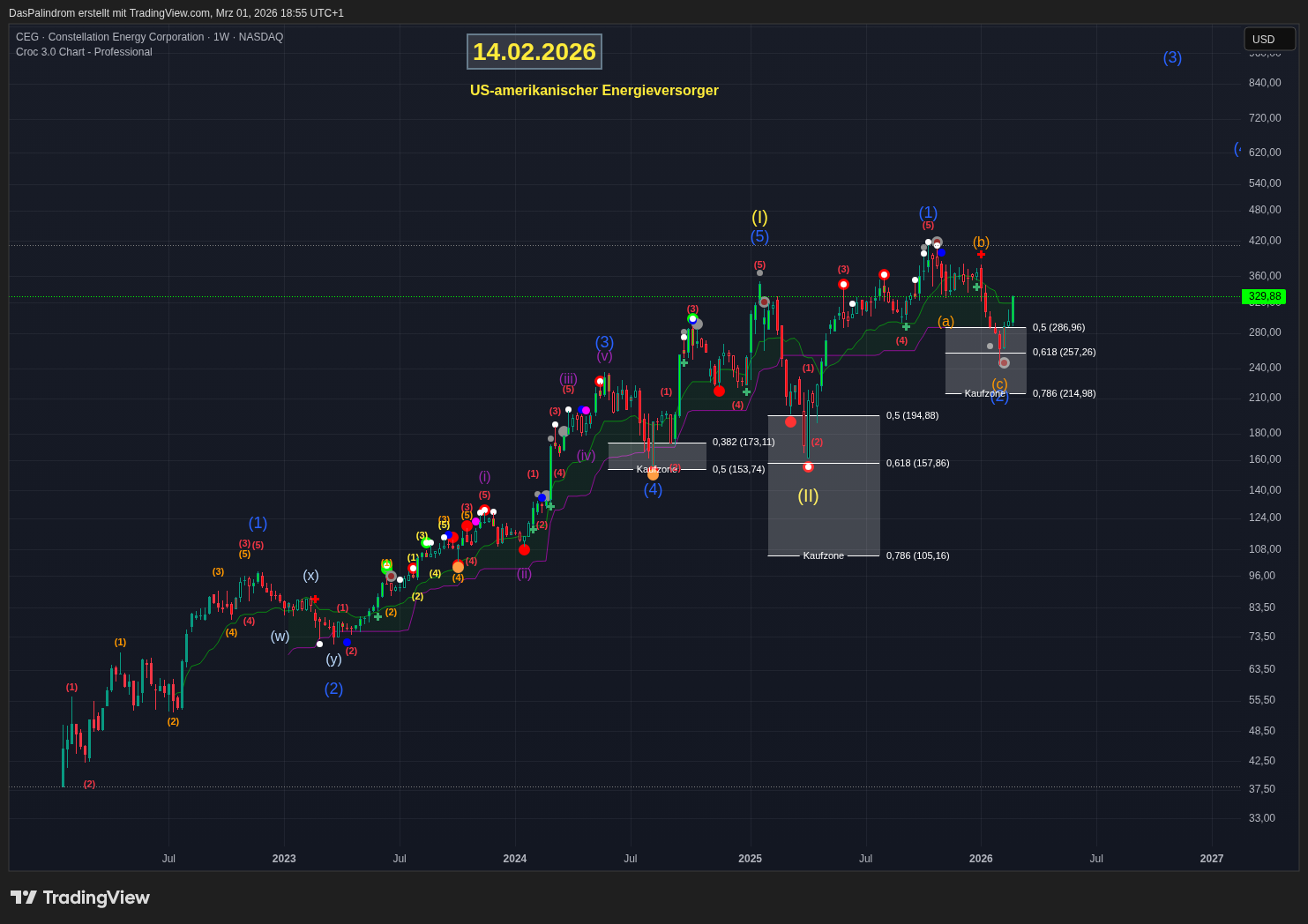Click the red plus marker below orange (b)
Image resolution: width=1308 pixels, height=924 pixels.
tap(981, 255)
